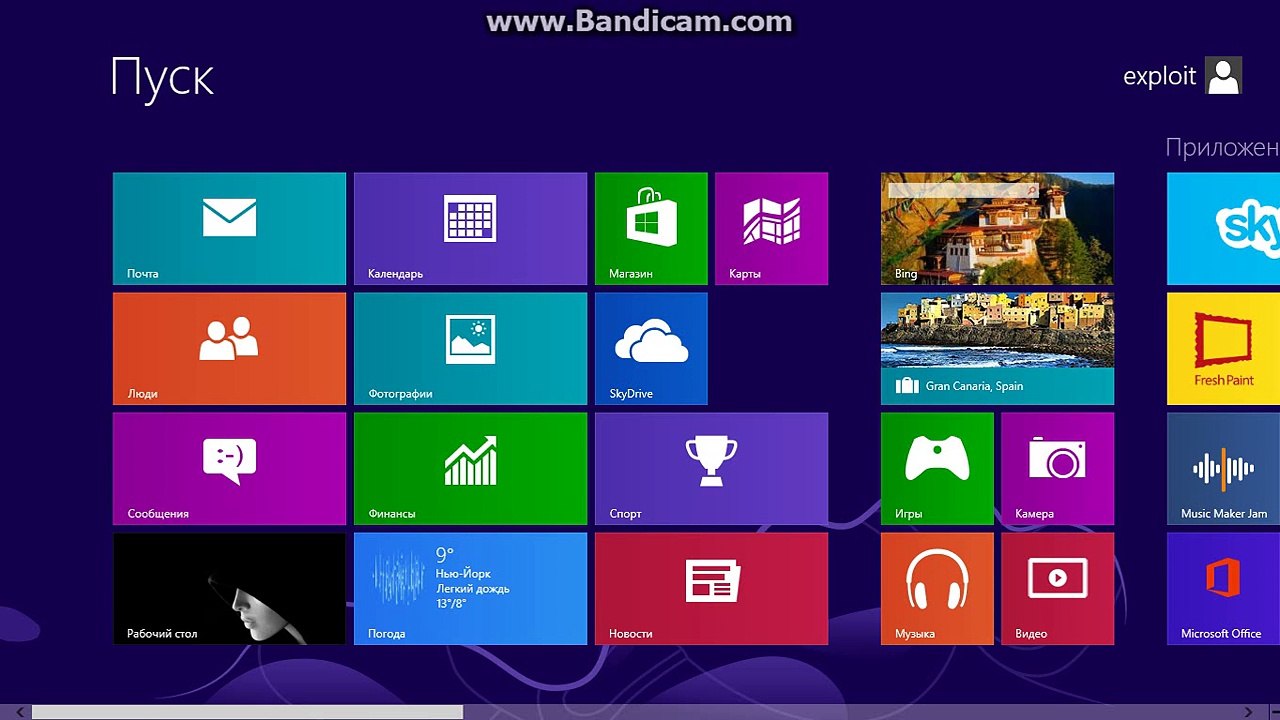The height and width of the screenshot is (720, 1280).
Task: Launch the Игры games tile
Action: (937, 469)
